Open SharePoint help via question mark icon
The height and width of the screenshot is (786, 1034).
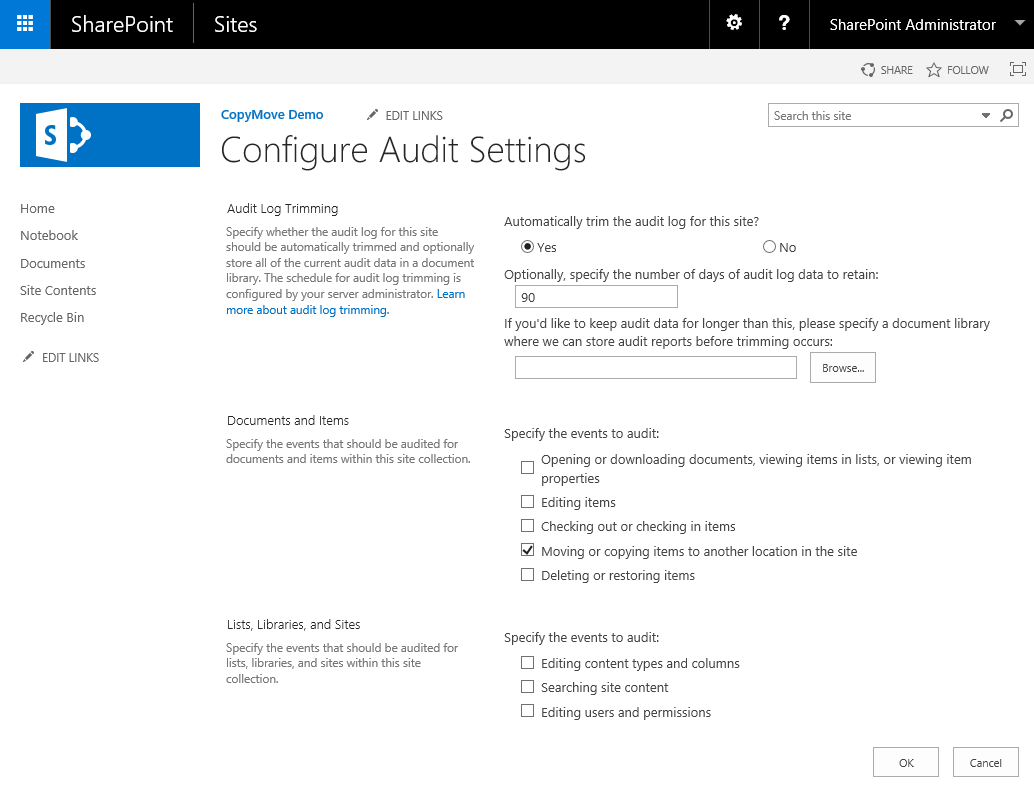[783, 24]
